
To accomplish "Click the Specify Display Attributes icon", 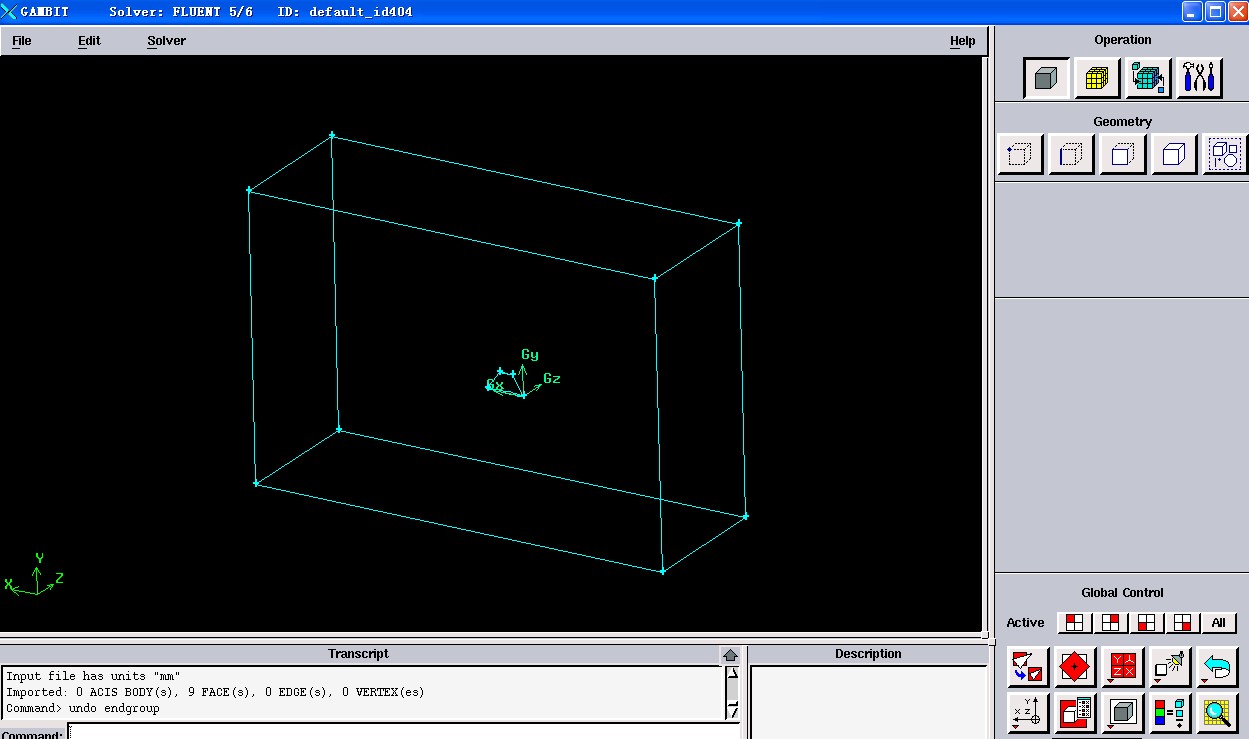I will pyautogui.click(x=1074, y=713).
